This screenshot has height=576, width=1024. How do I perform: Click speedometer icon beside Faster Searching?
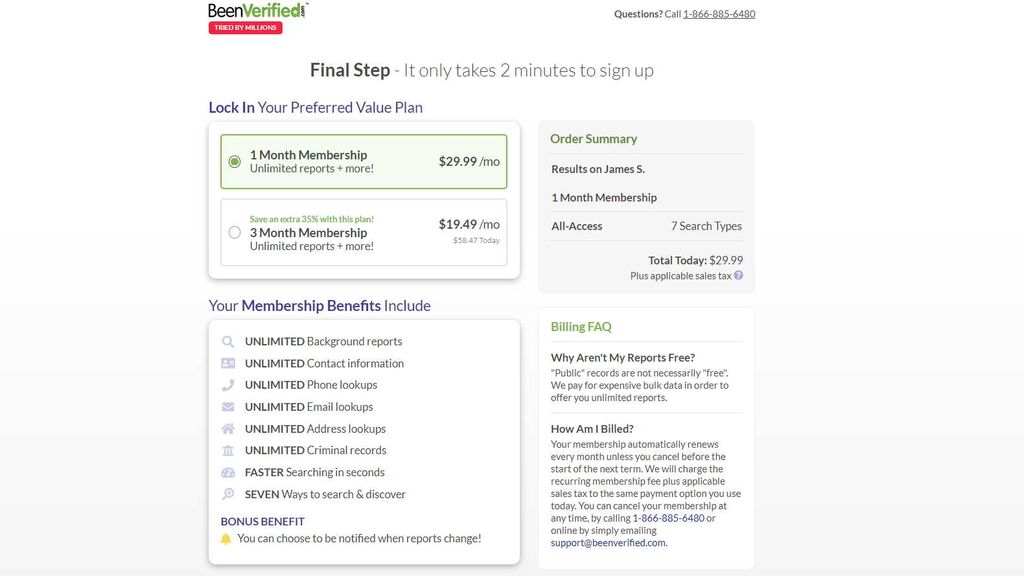228,473
